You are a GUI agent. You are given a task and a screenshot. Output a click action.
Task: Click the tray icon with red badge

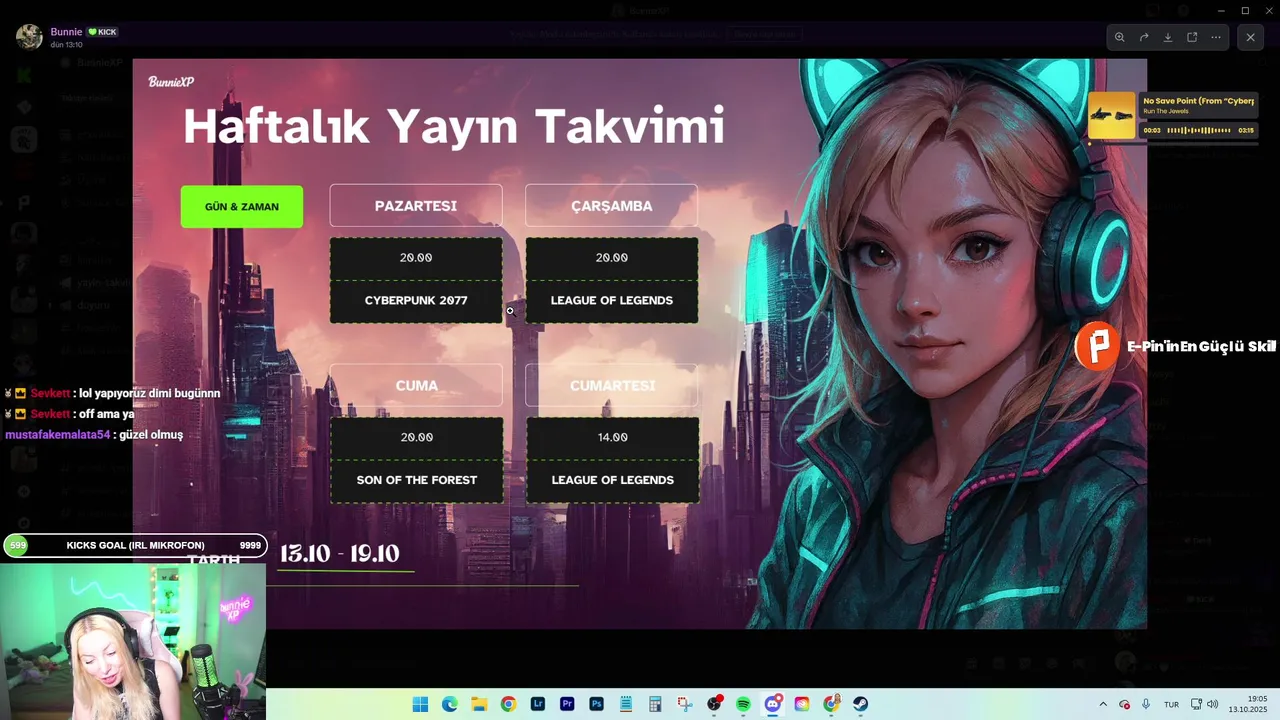(x=1124, y=704)
